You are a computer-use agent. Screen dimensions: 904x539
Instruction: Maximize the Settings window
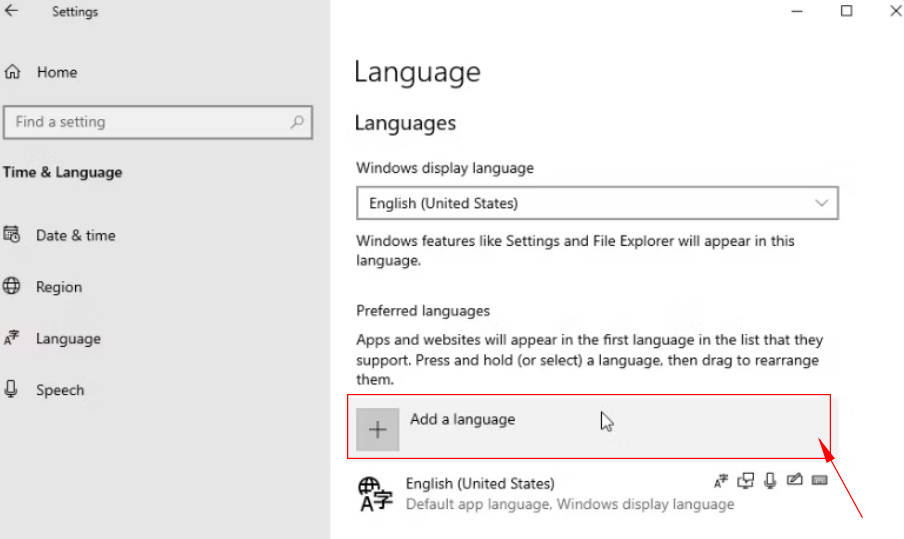coord(846,11)
